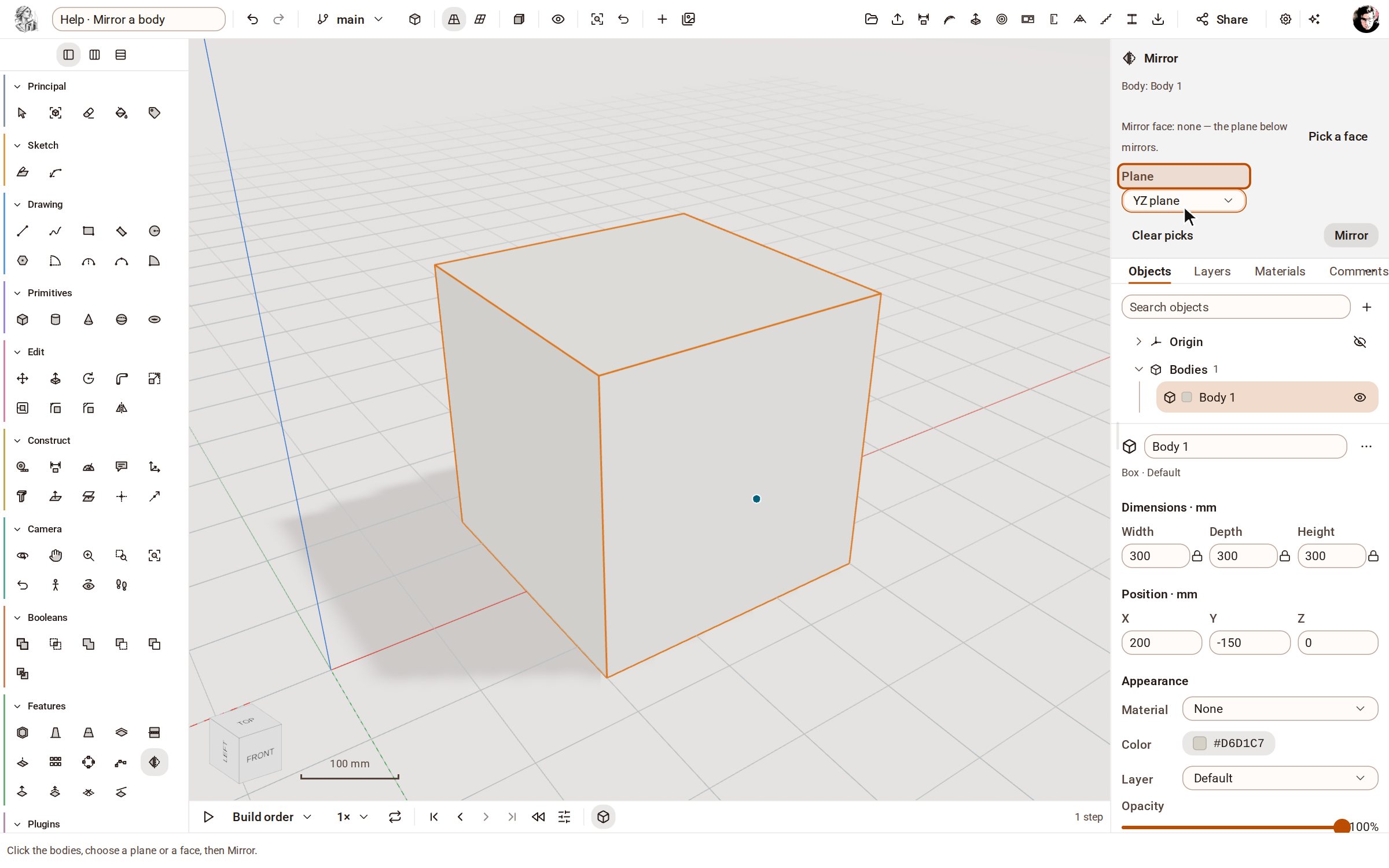The height and width of the screenshot is (868, 1389).
Task: Activate the Eraser tool in Principal
Action: (x=89, y=113)
